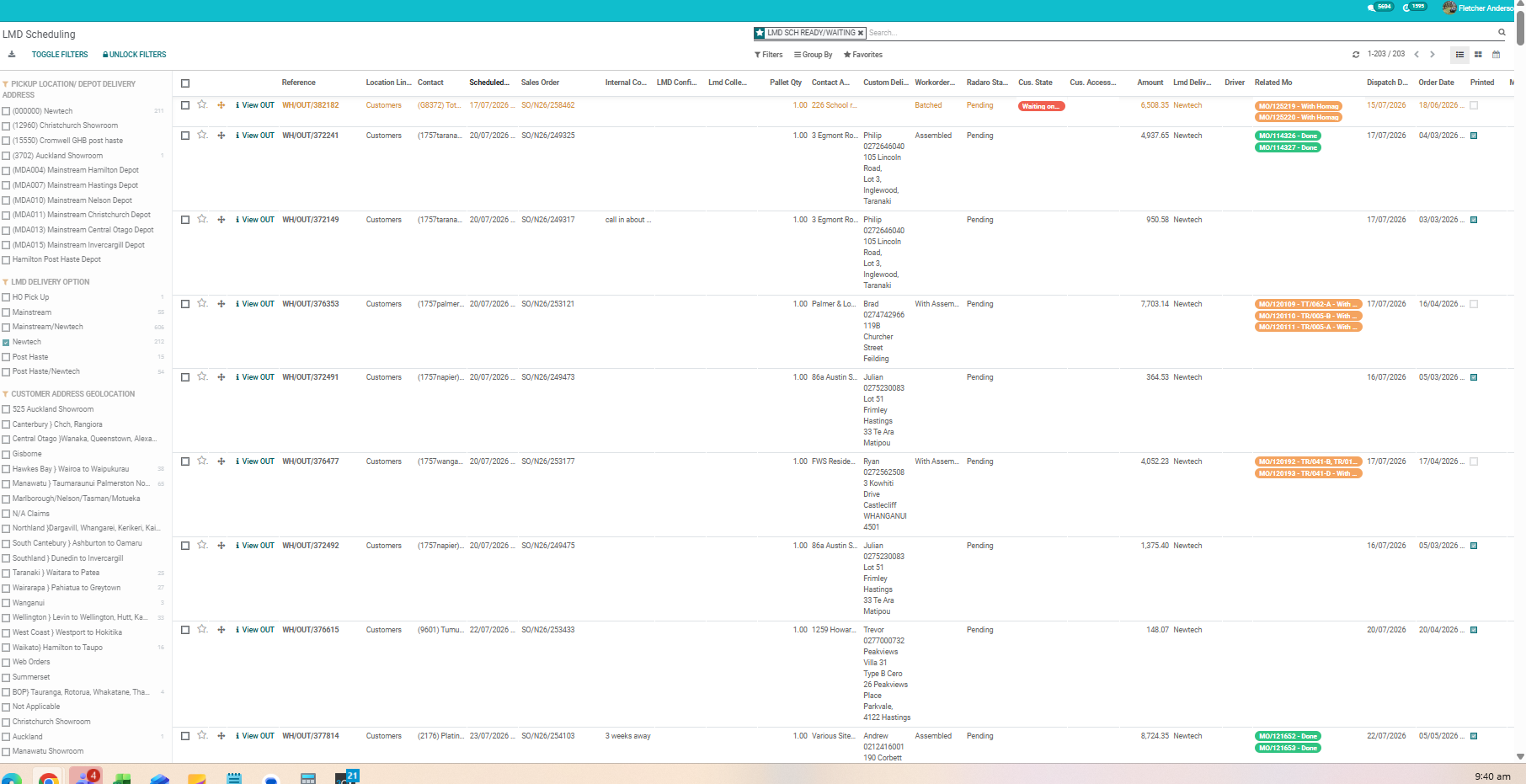Screen dimensions: 1526x784
Task: Click UNLOCK FILTERS button
Action: (x=135, y=55)
